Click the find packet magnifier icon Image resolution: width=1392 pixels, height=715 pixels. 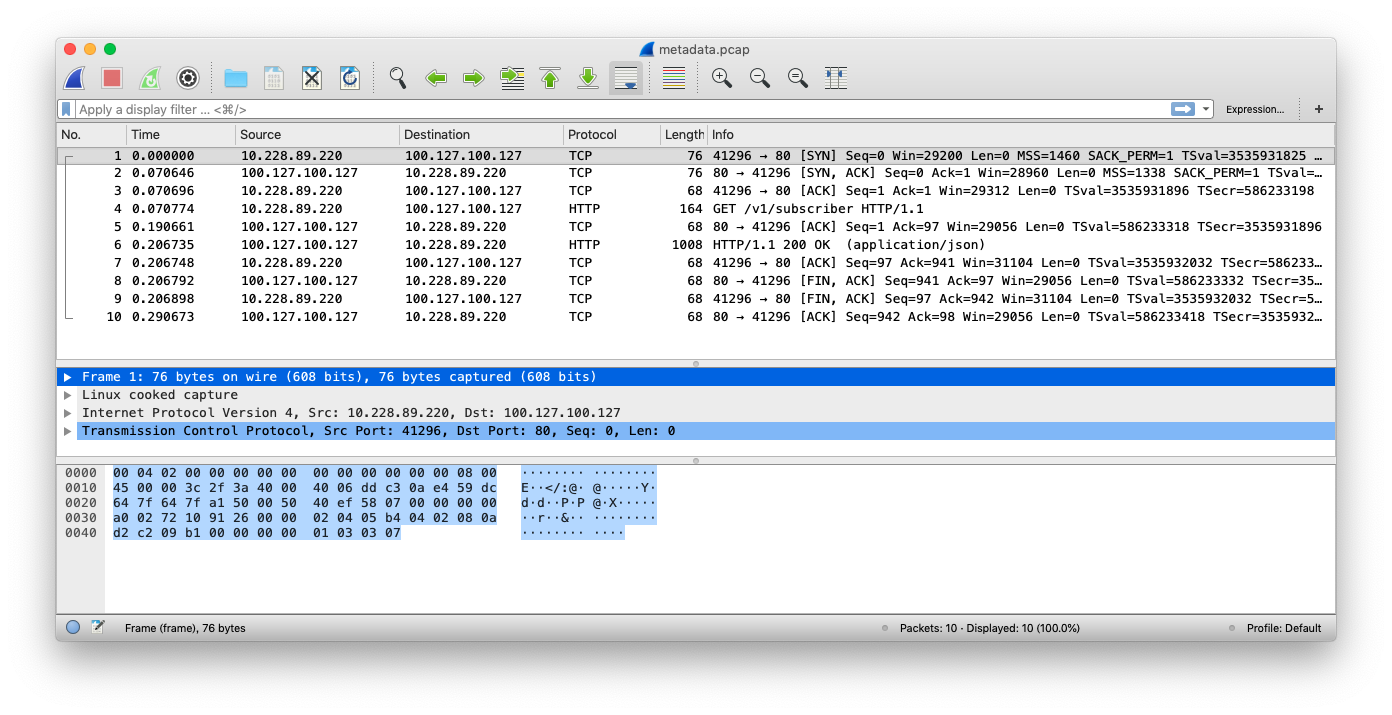[x=398, y=78]
